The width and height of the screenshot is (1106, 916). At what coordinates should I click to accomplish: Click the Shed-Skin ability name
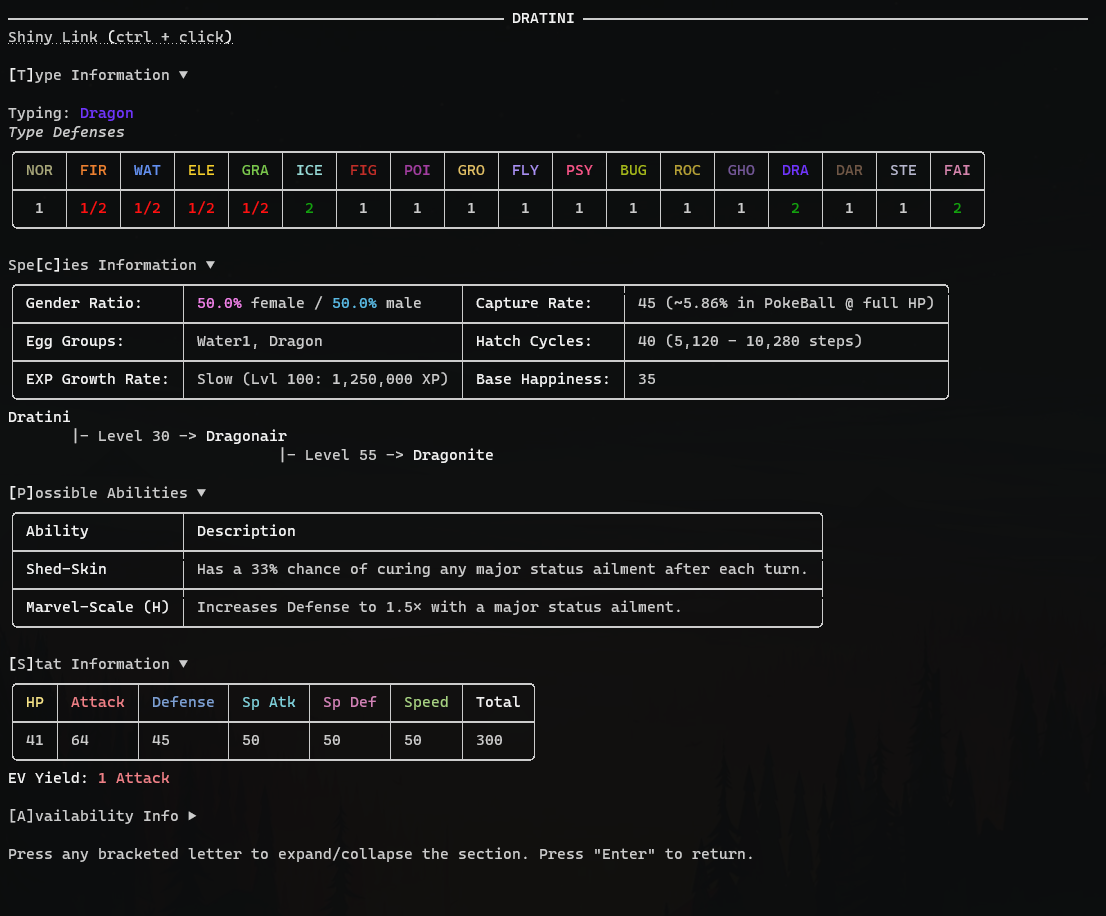(66, 569)
